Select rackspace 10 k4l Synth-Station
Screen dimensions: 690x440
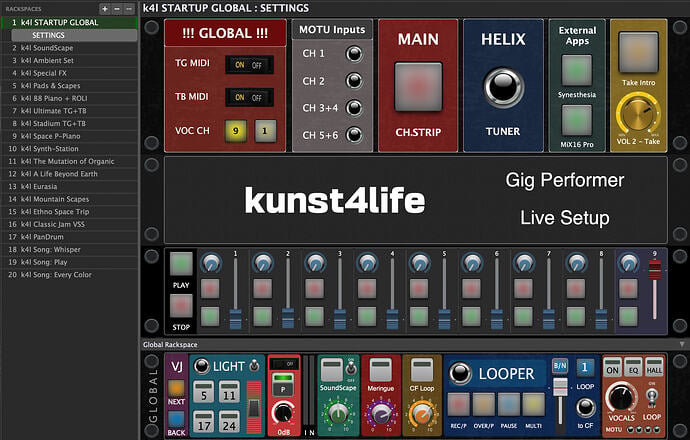[x=70, y=149]
